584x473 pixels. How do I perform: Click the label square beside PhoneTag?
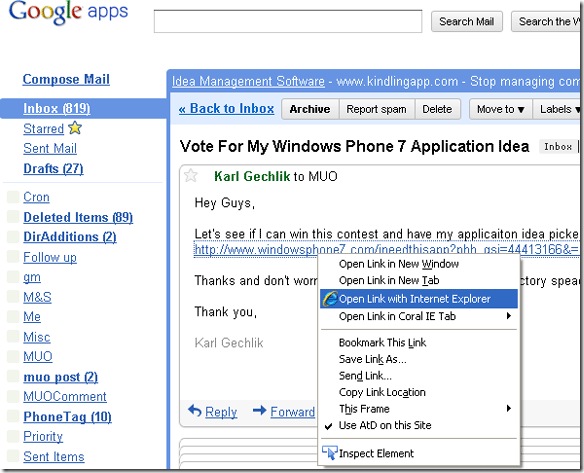[x=13, y=416]
